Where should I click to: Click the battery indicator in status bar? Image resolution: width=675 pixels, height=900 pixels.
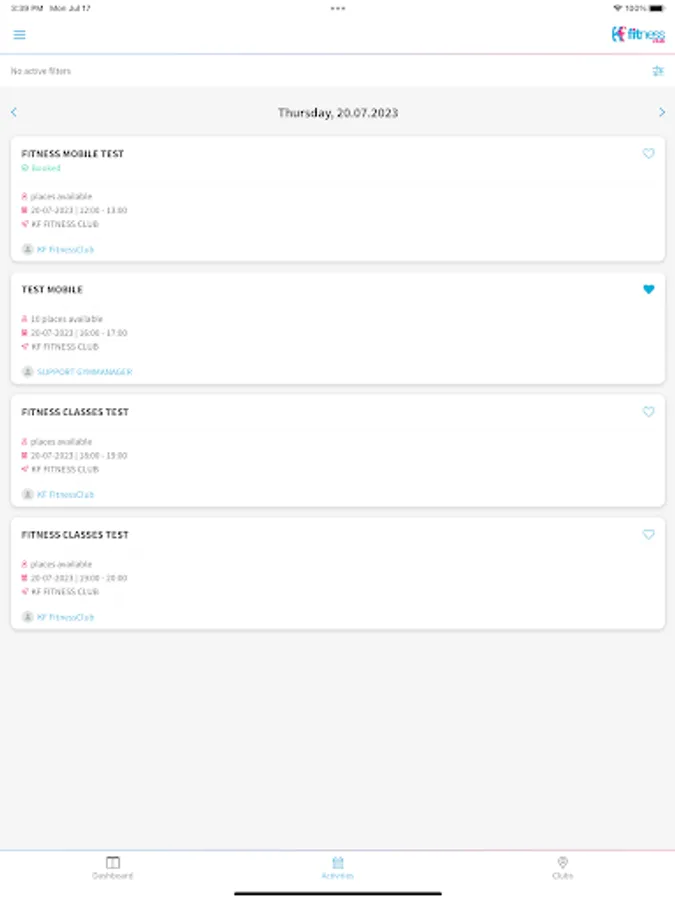[x=657, y=8]
